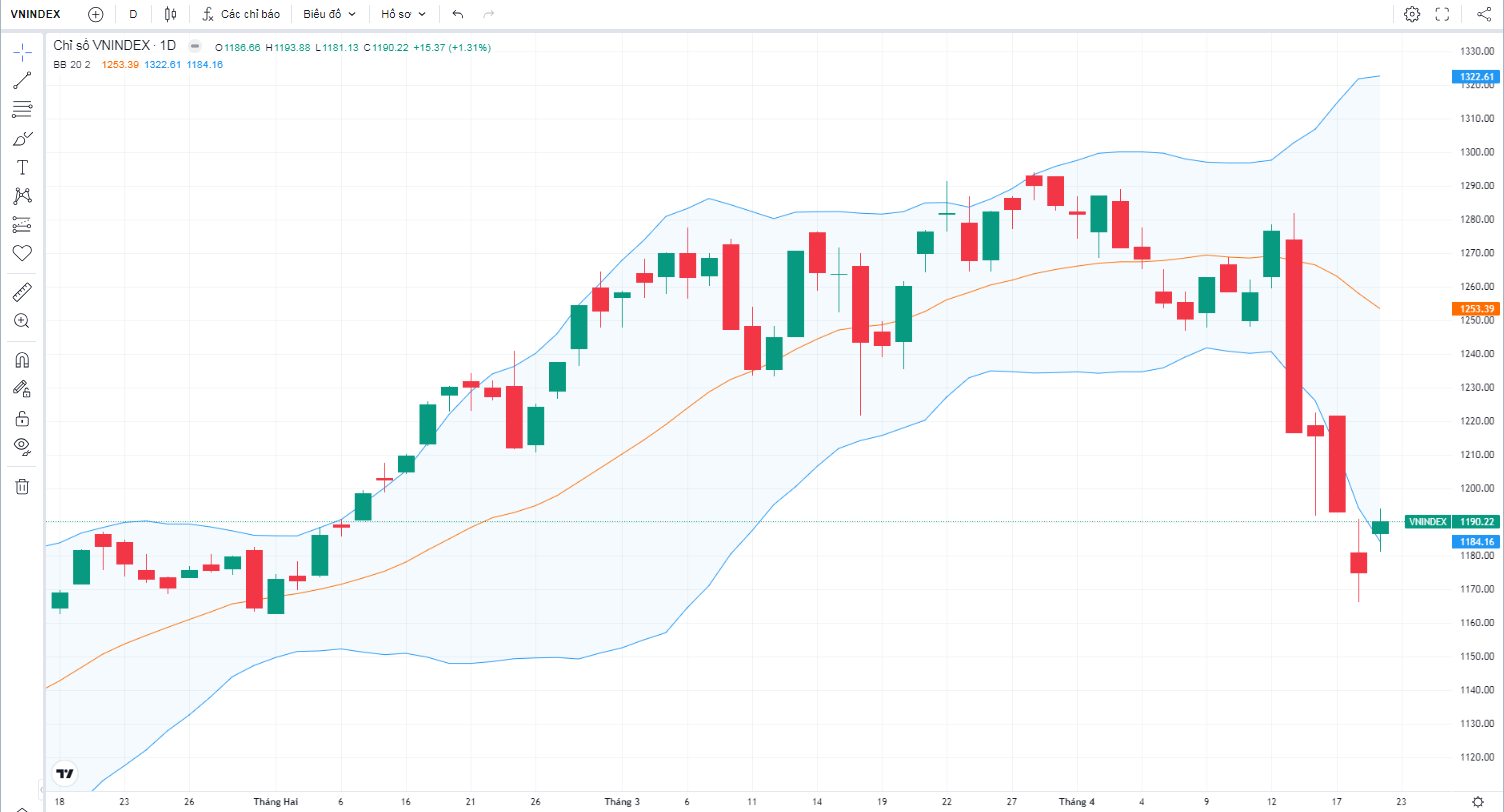Select the brush drawing tool
Viewport: 1504px width, 812px height.
click(x=22, y=138)
